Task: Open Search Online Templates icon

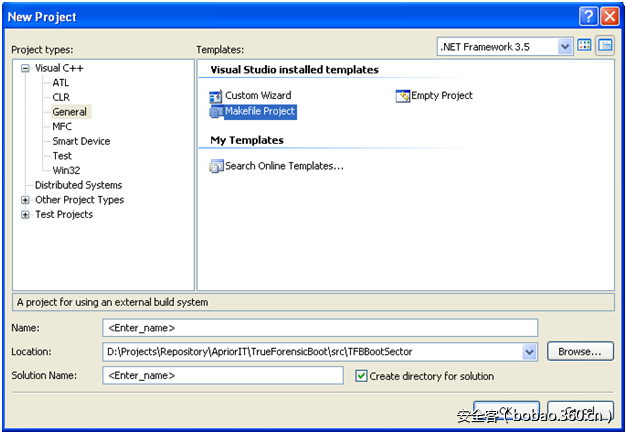Action: (216, 166)
